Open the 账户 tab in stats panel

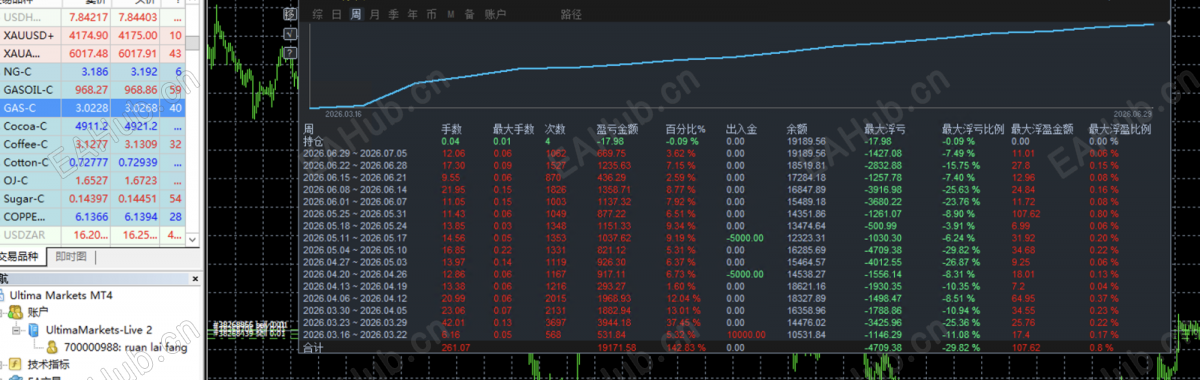(x=494, y=14)
